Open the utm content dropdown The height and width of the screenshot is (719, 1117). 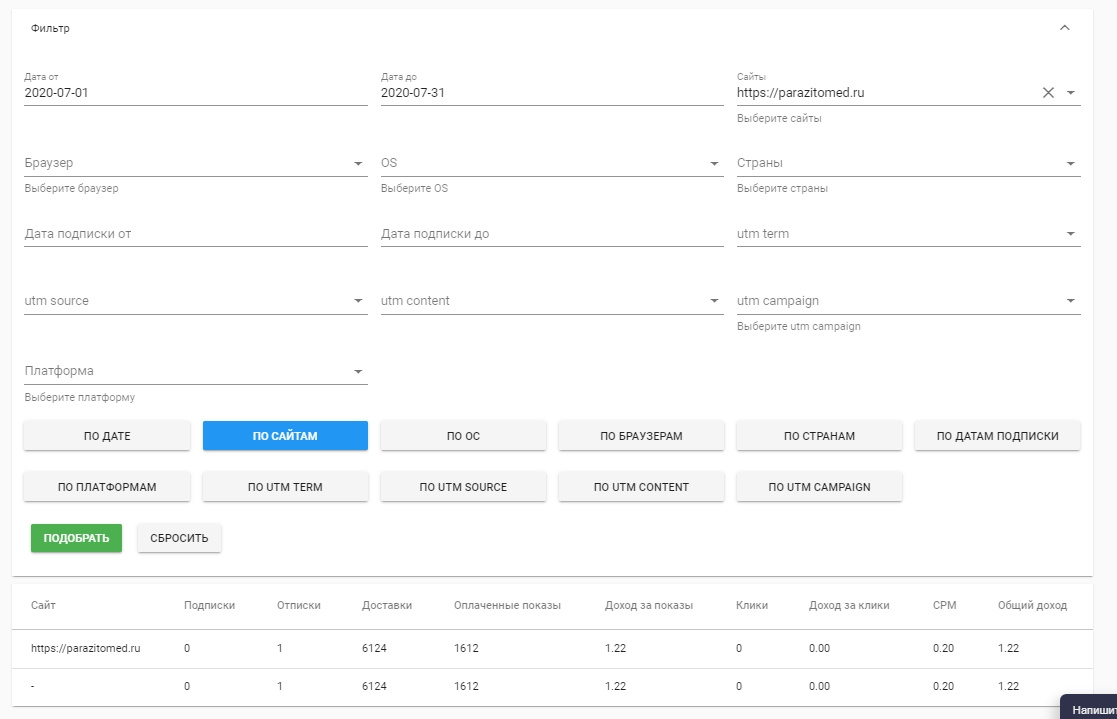tap(552, 301)
